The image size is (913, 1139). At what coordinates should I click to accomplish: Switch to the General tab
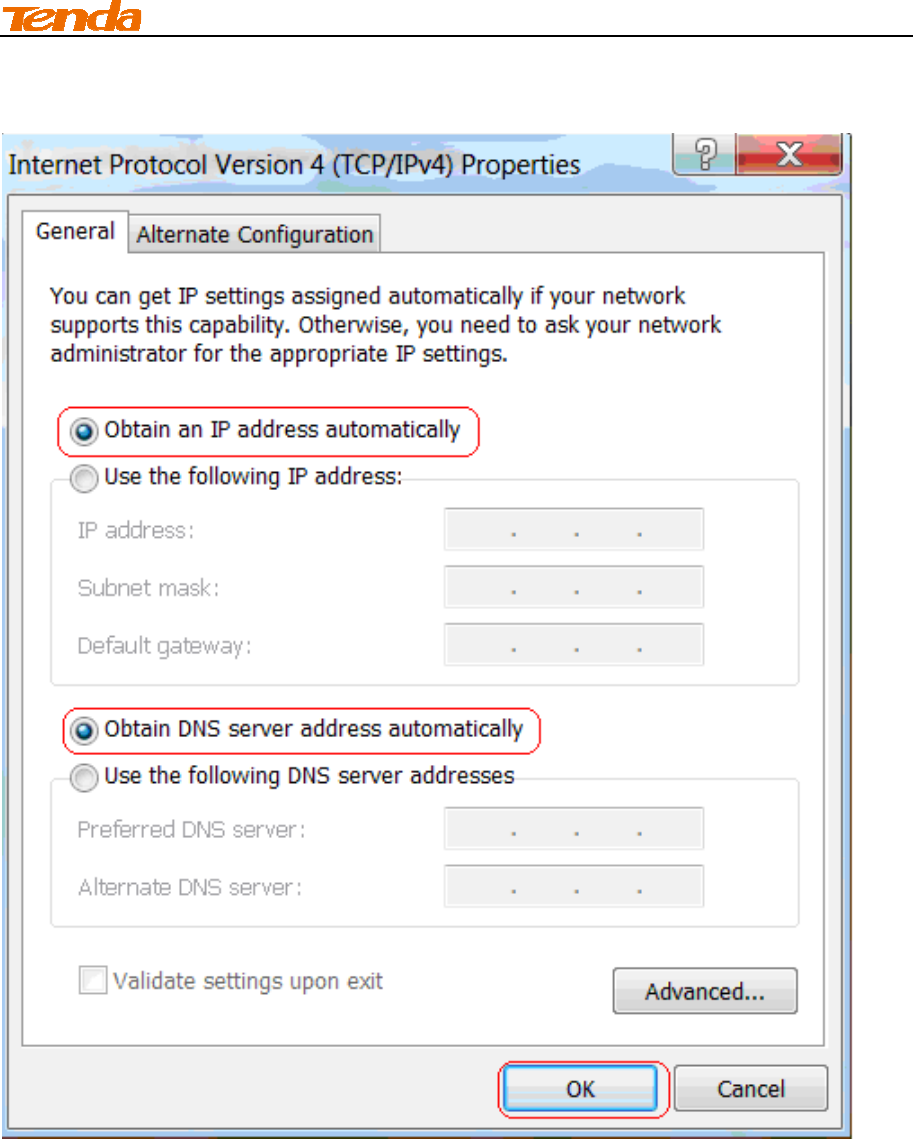coord(76,232)
